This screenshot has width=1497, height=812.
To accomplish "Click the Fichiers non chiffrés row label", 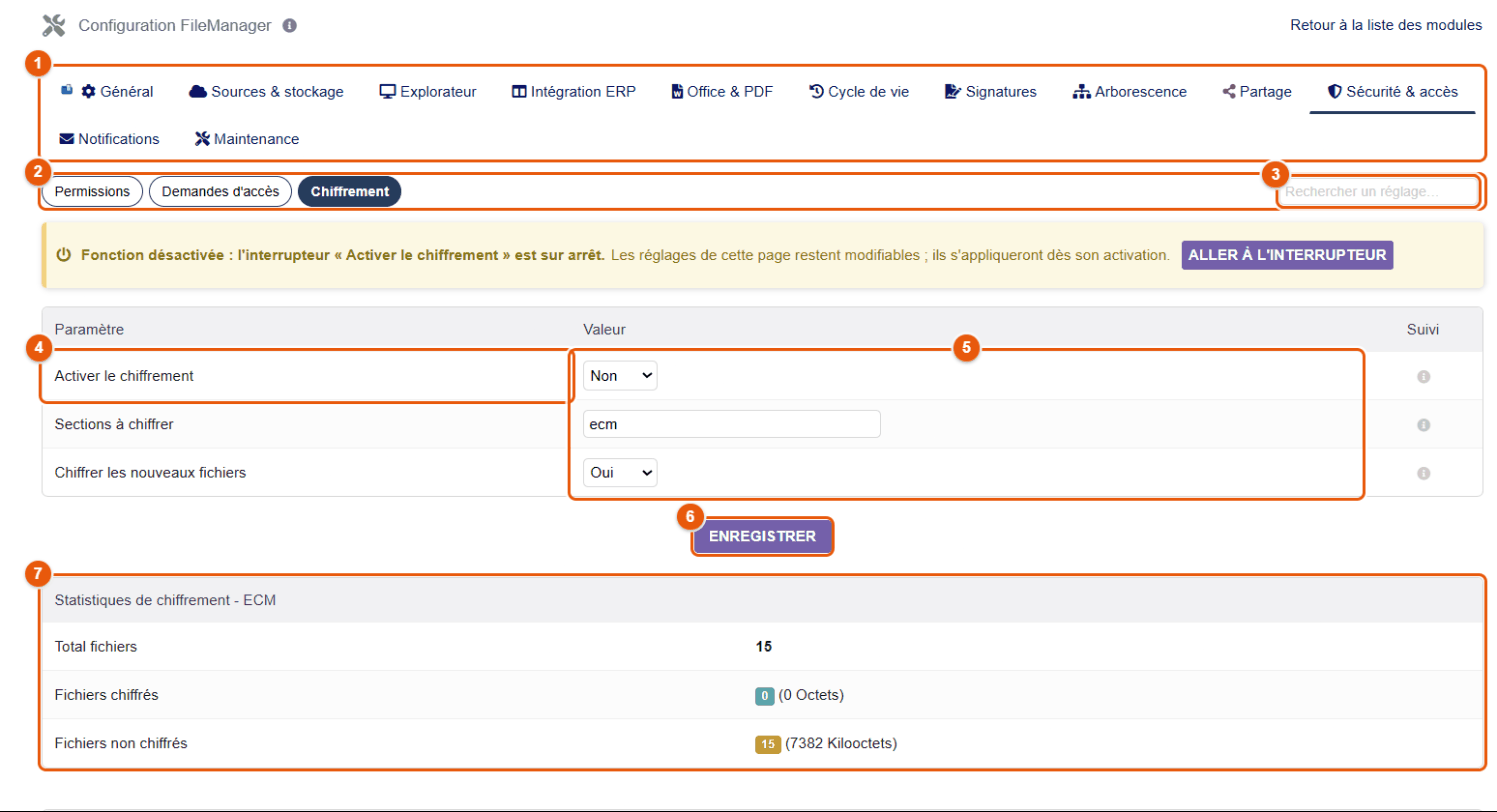I will tap(122, 743).
